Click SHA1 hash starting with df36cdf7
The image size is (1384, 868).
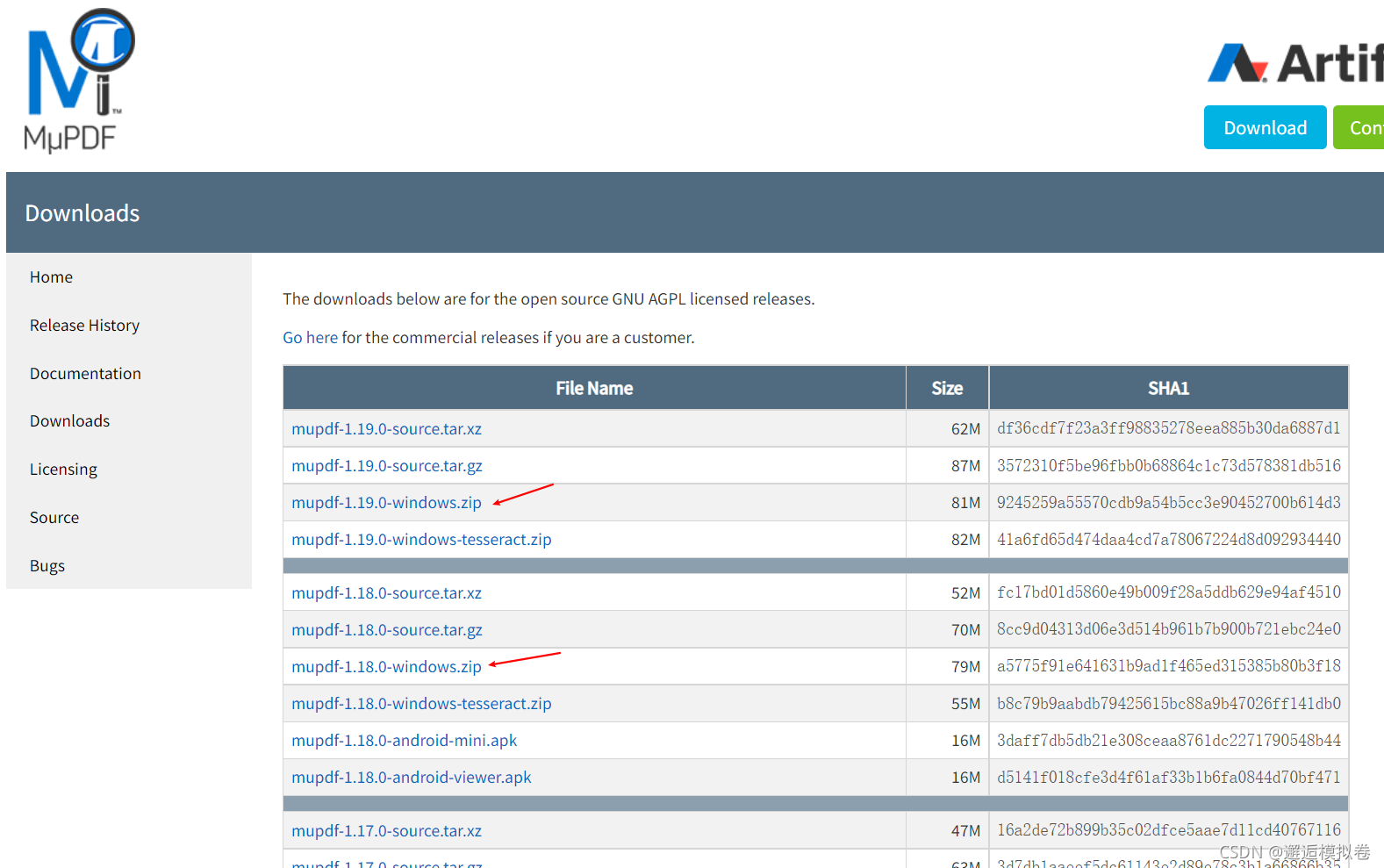pyautogui.click(x=1168, y=428)
